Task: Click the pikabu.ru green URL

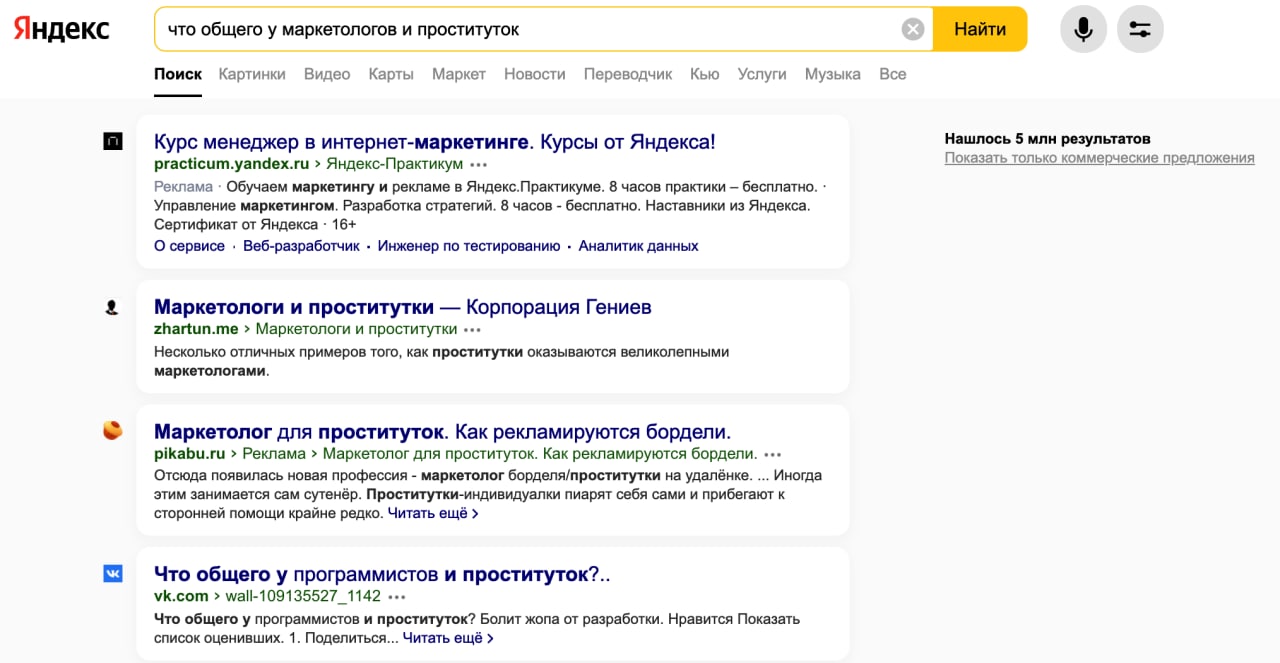Action: [x=189, y=454]
